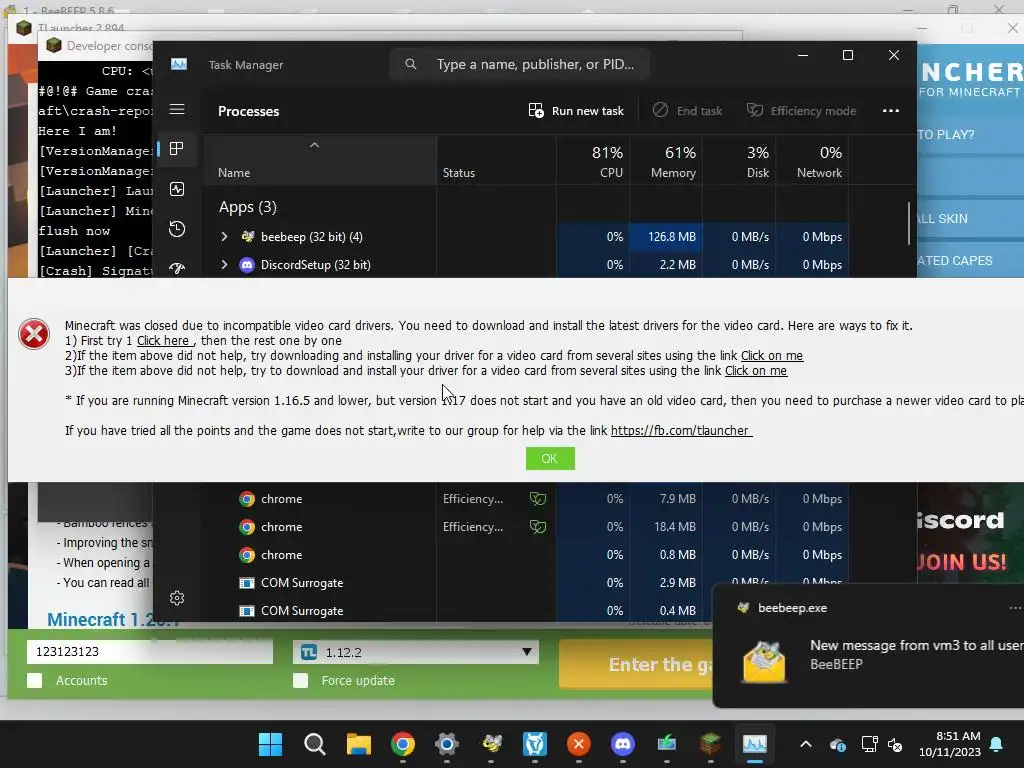
Task: Open the Minecraft 1.20.1 heading link in TLauncher
Action: (112, 619)
